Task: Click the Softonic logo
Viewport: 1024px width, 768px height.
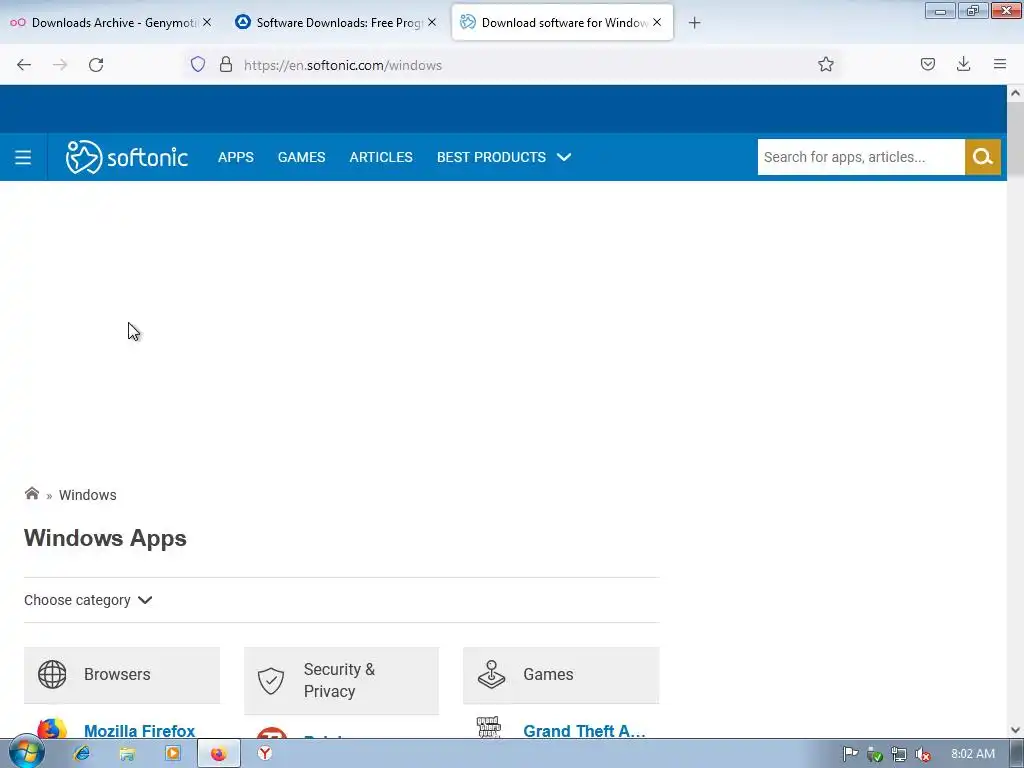Action: tap(127, 157)
